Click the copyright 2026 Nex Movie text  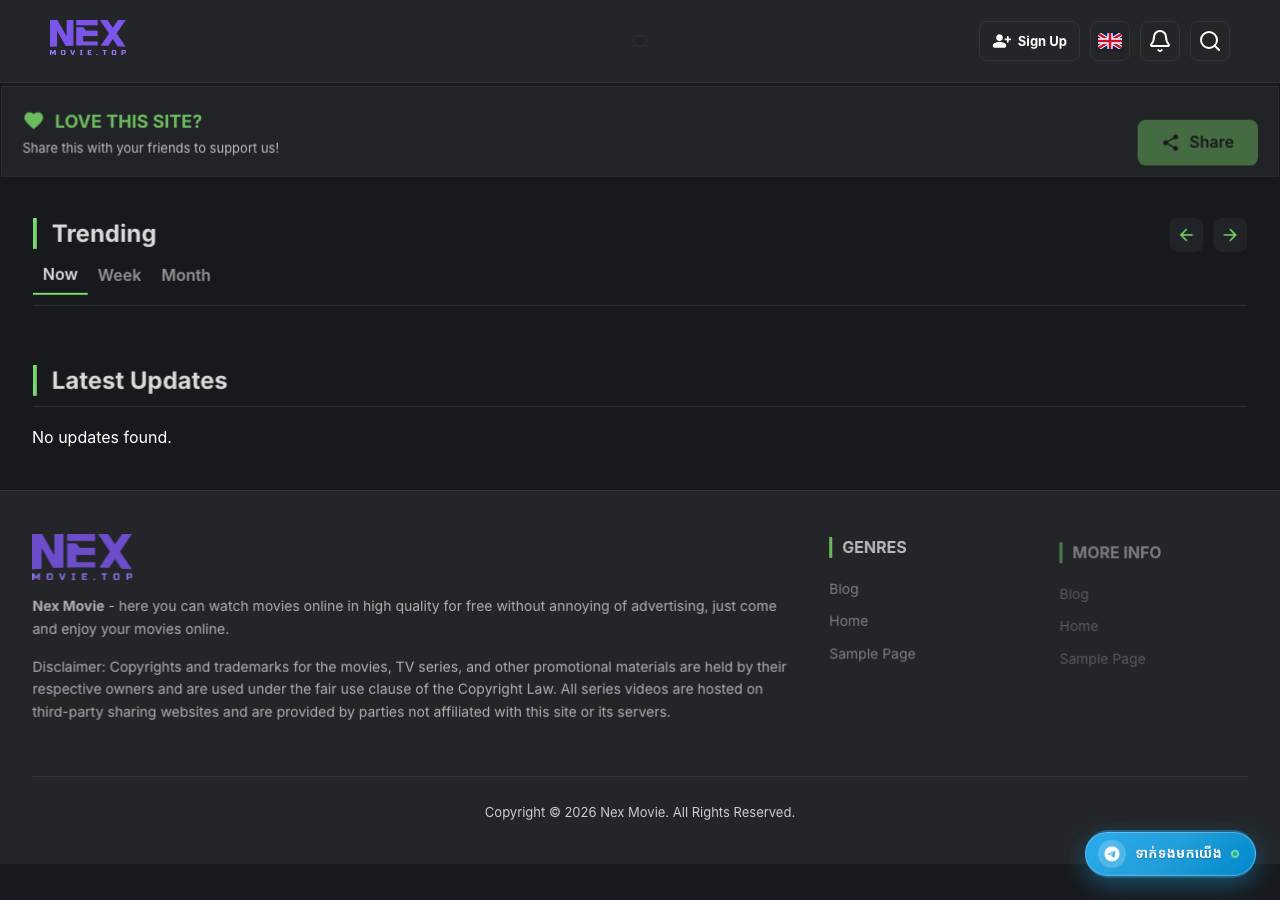[640, 812]
